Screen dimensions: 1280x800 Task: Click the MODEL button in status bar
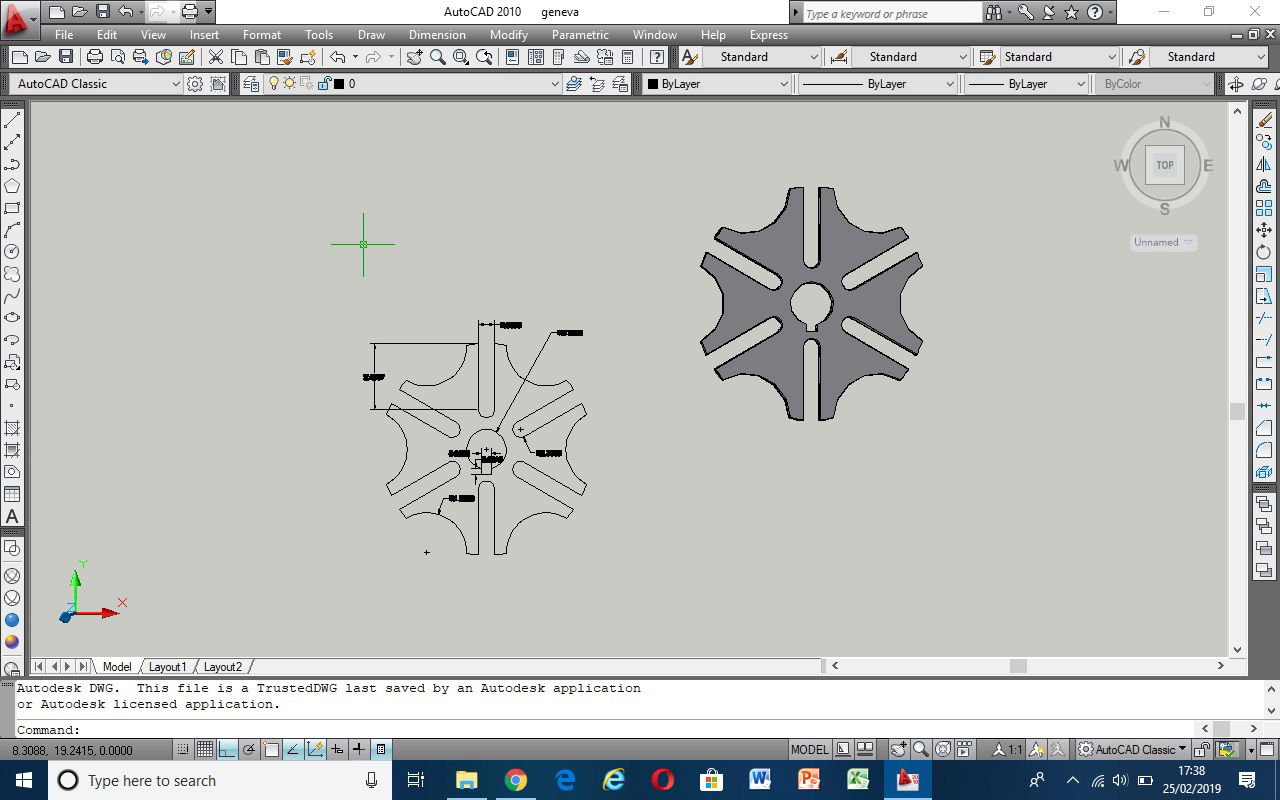click(809, 749)
